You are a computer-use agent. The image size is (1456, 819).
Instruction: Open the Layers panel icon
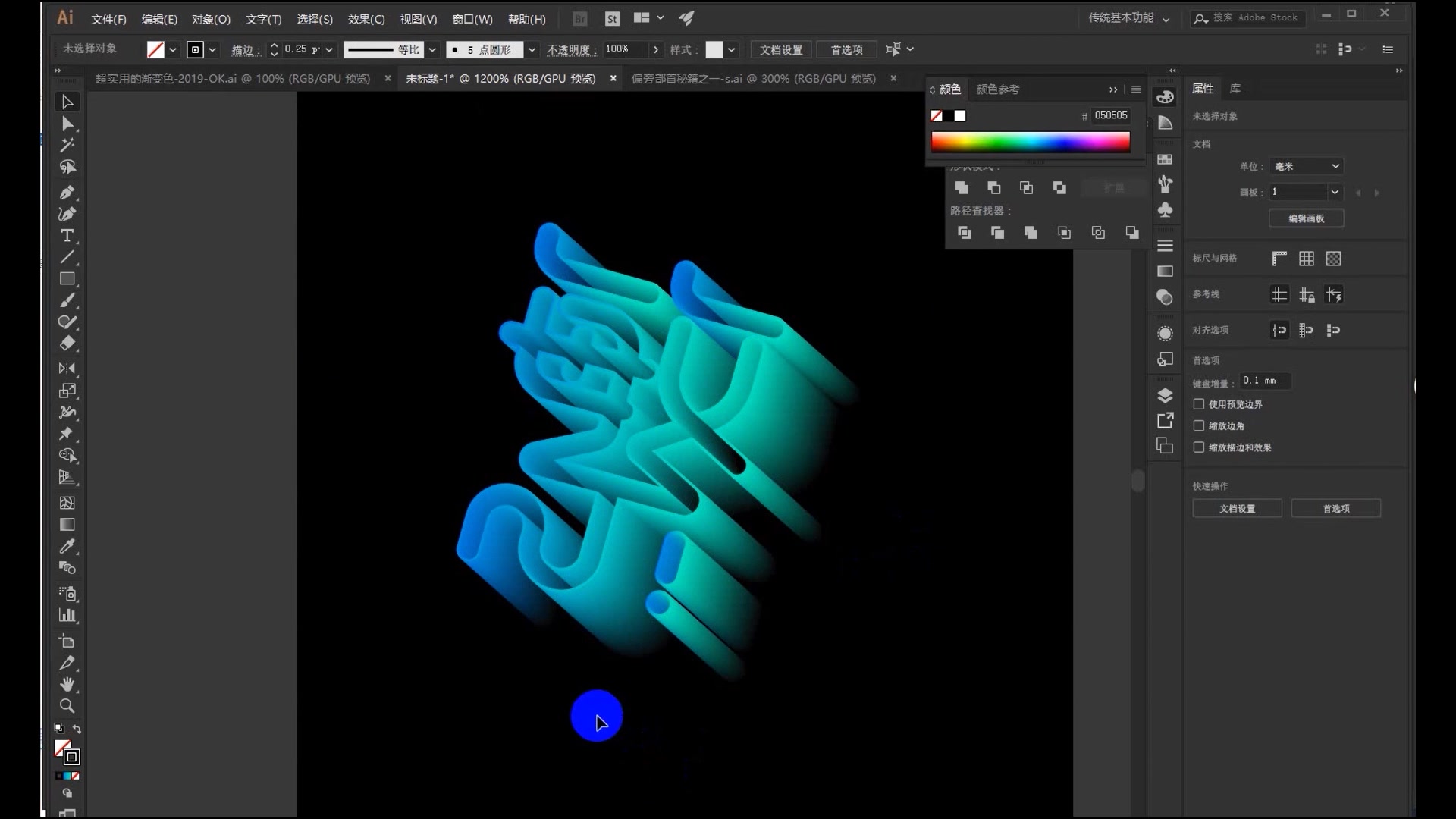(1165, 395)
